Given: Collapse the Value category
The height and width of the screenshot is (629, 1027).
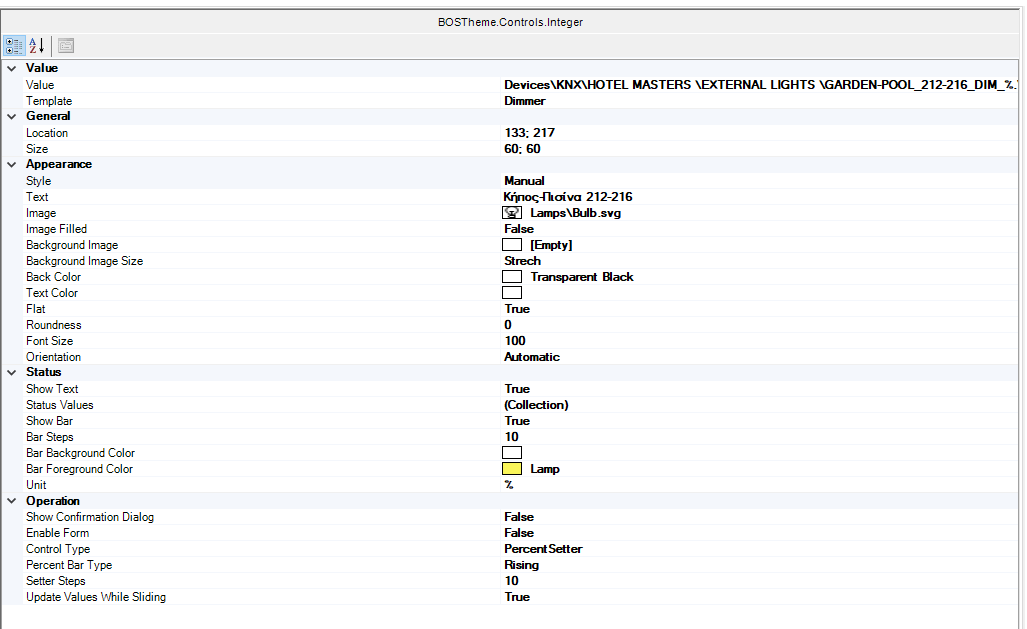Looking at the screenshot, I should (11, 68).
